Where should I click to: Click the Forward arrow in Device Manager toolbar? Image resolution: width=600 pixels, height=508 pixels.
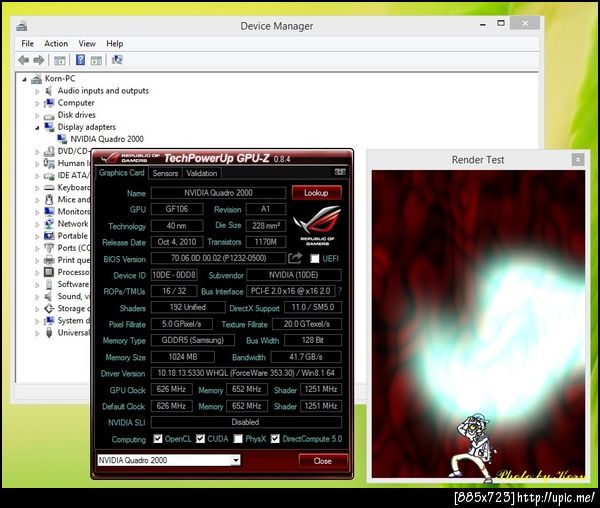39,60
